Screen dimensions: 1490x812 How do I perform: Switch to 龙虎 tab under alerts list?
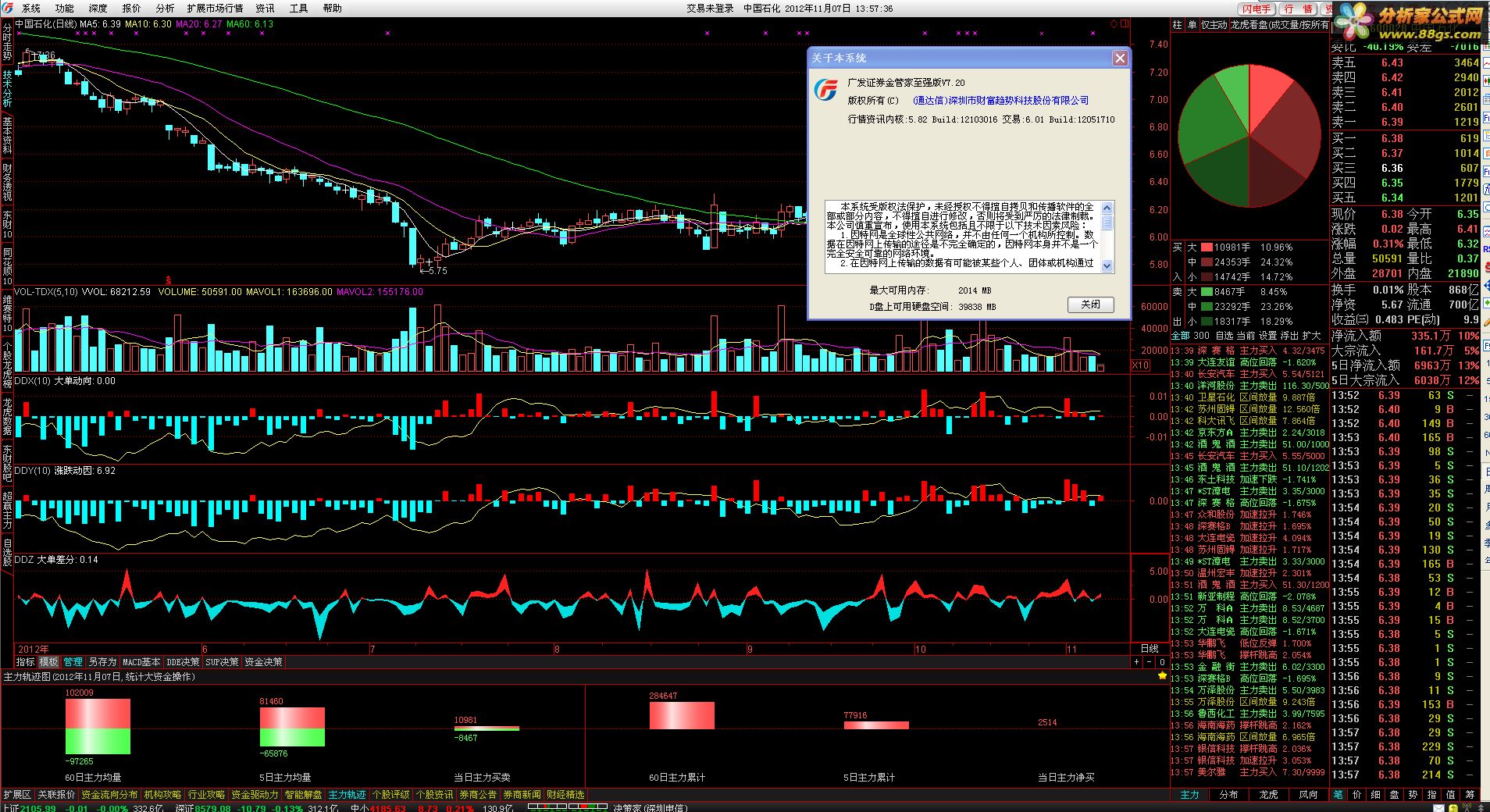click(1268, 795)
